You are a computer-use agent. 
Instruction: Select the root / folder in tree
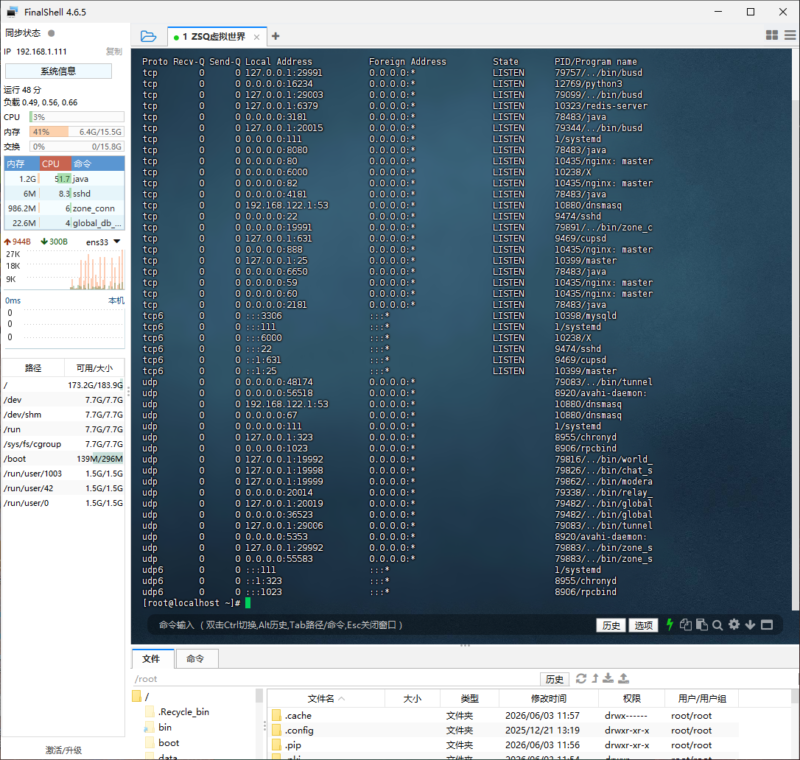141,696
